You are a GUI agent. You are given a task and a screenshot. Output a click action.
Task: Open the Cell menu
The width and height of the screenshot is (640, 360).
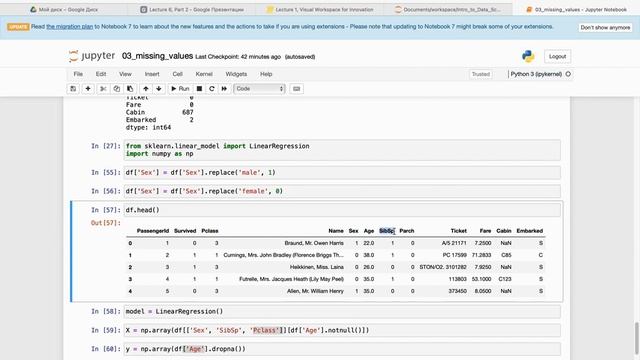point(178,74)
